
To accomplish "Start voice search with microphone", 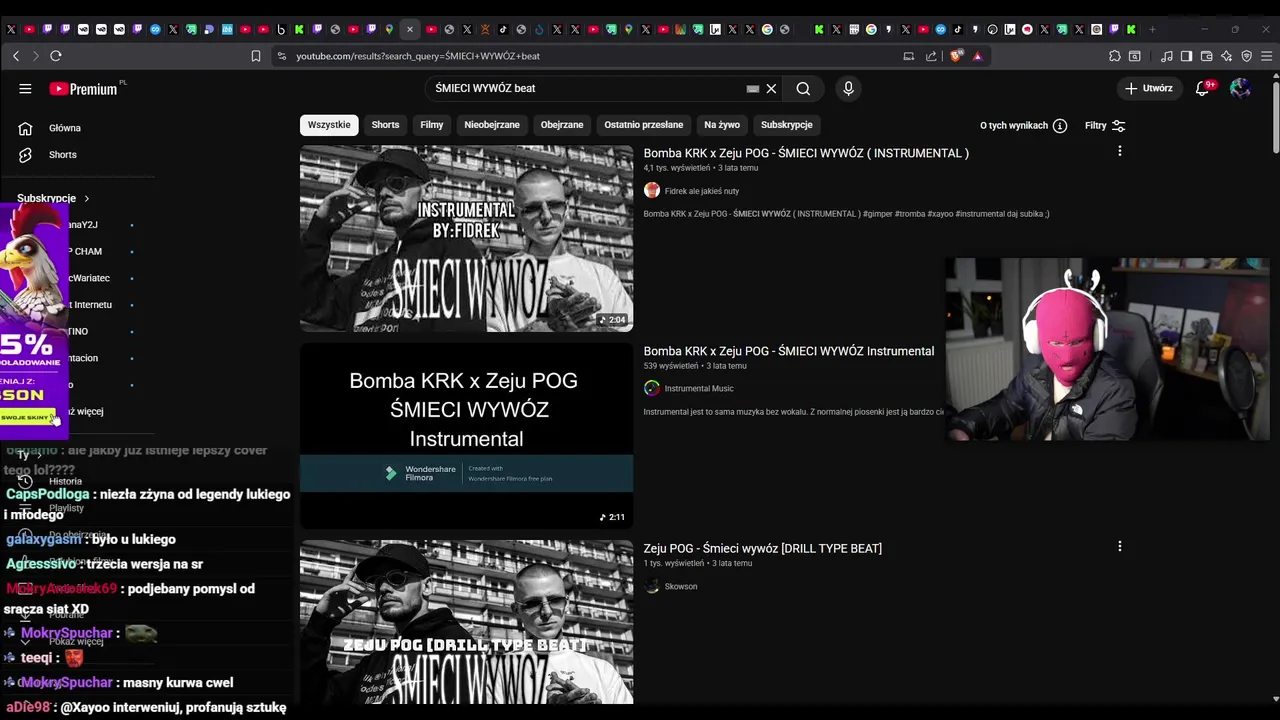I will 848,89.
